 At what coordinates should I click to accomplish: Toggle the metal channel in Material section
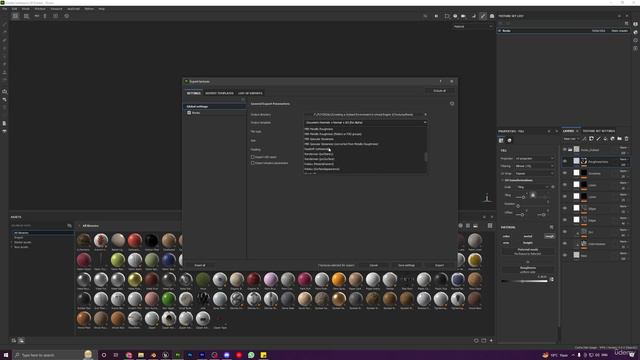click(528, 236)
